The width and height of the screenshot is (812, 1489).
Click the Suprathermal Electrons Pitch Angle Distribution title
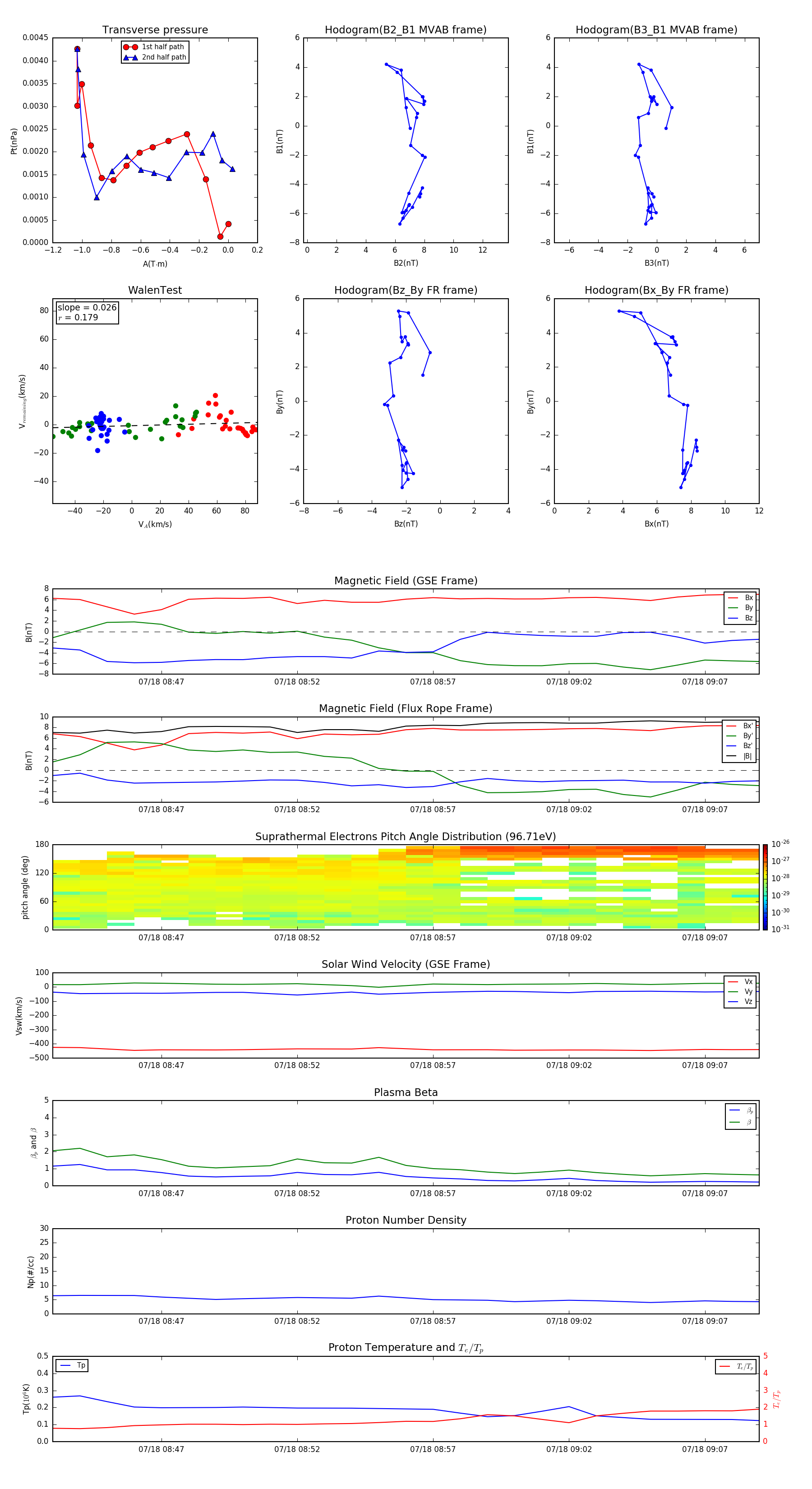tap(406, 837)
